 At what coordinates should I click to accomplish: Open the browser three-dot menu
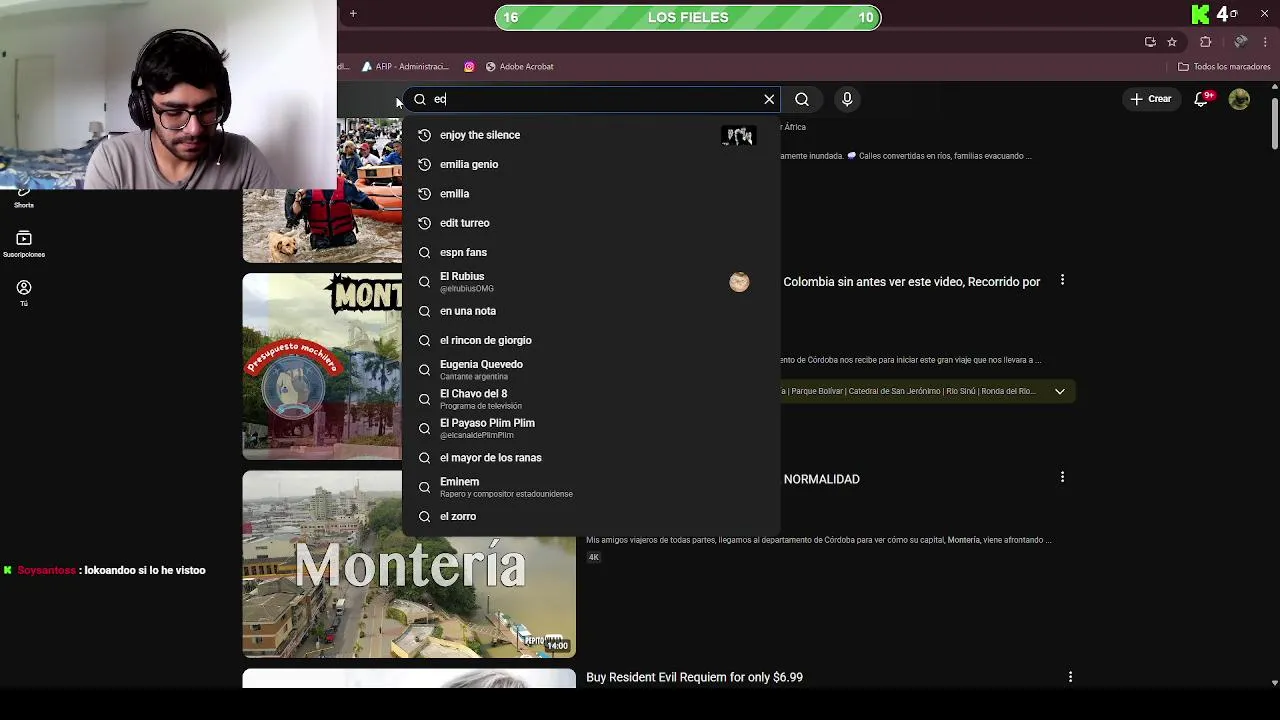[1266, 42]
